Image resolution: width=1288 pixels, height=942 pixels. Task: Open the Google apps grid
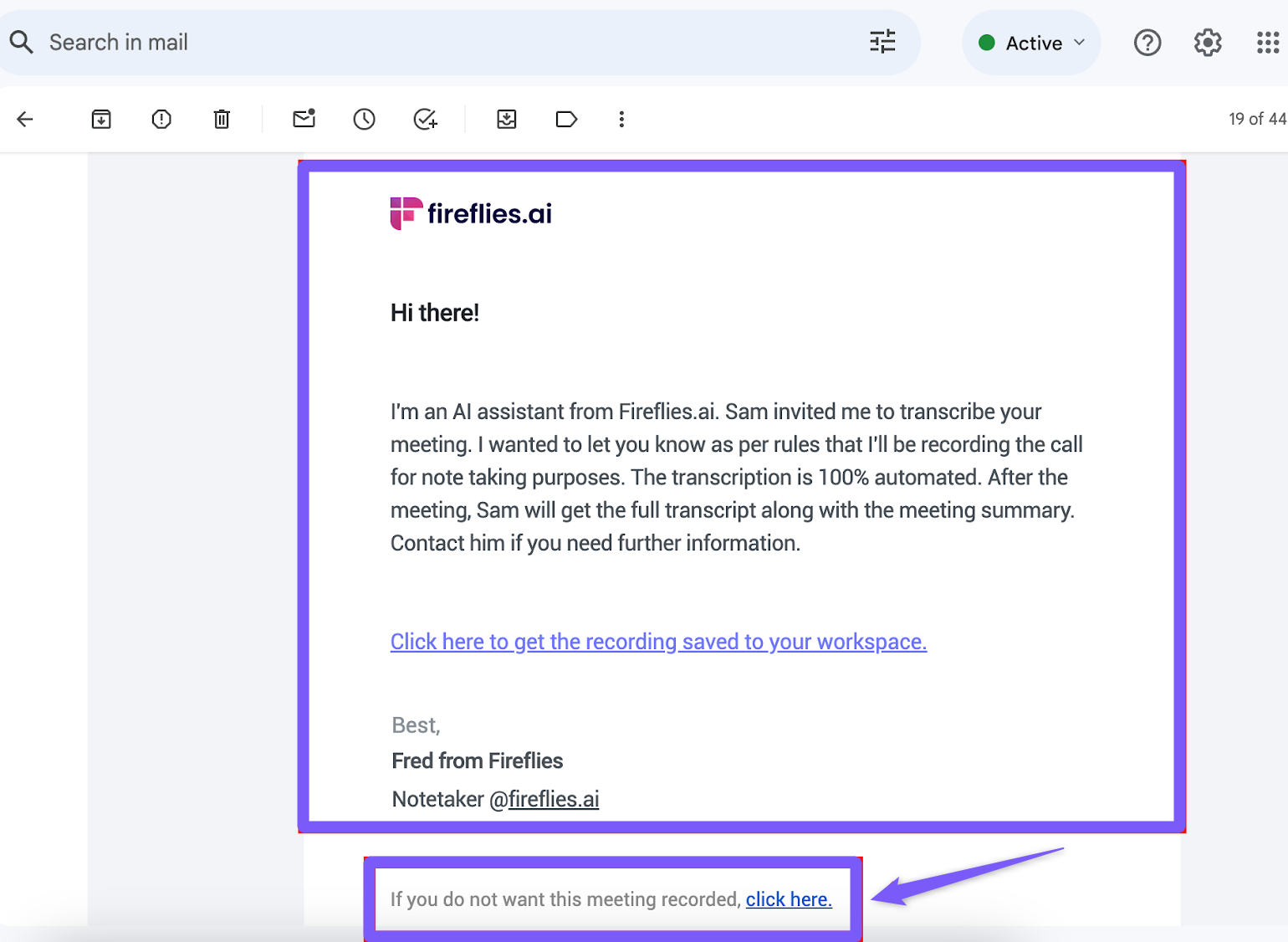(x=1268, y=43)
